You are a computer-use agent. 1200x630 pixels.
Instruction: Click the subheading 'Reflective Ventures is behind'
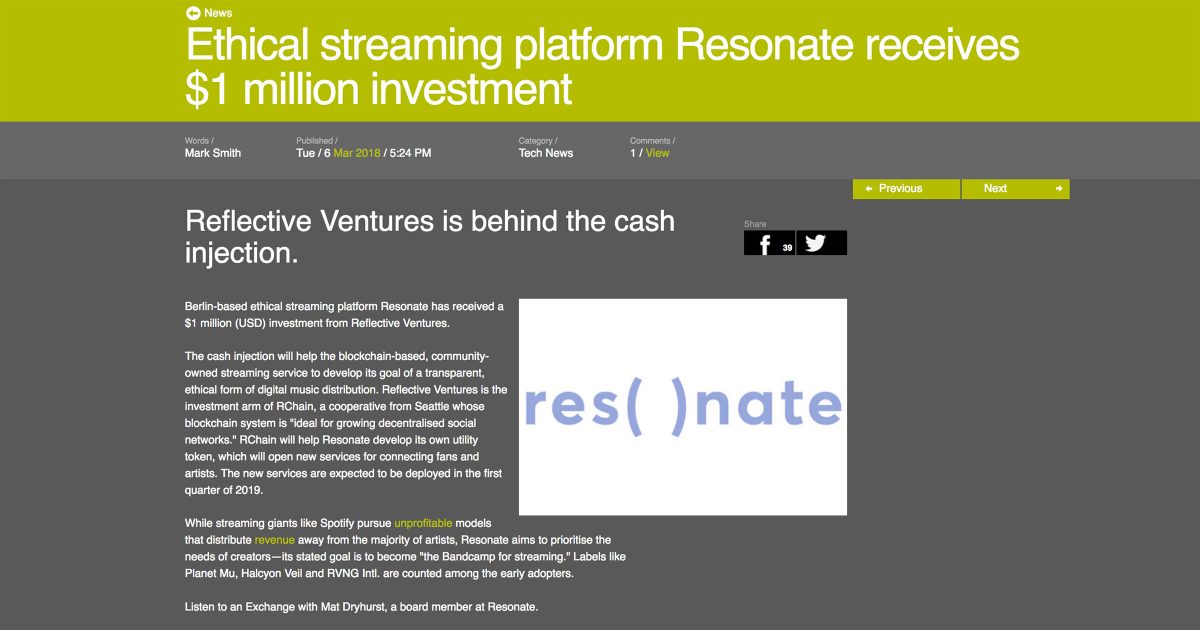(430, 236)
